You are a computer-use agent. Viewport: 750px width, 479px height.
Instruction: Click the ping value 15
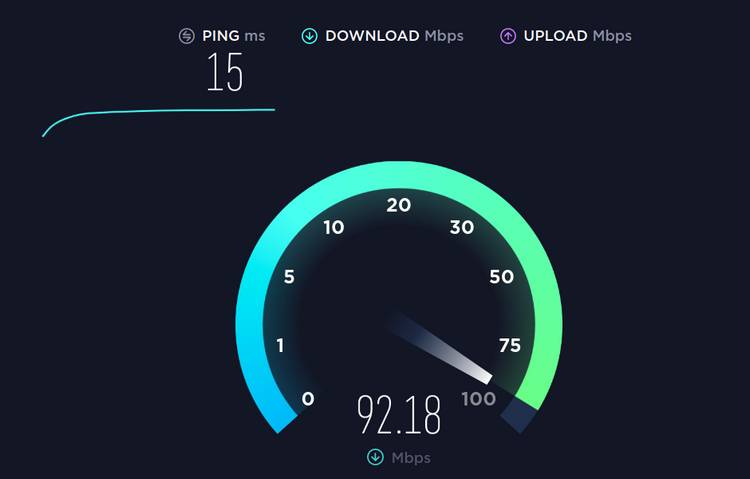pyautogui.click(x=225, y=72)
